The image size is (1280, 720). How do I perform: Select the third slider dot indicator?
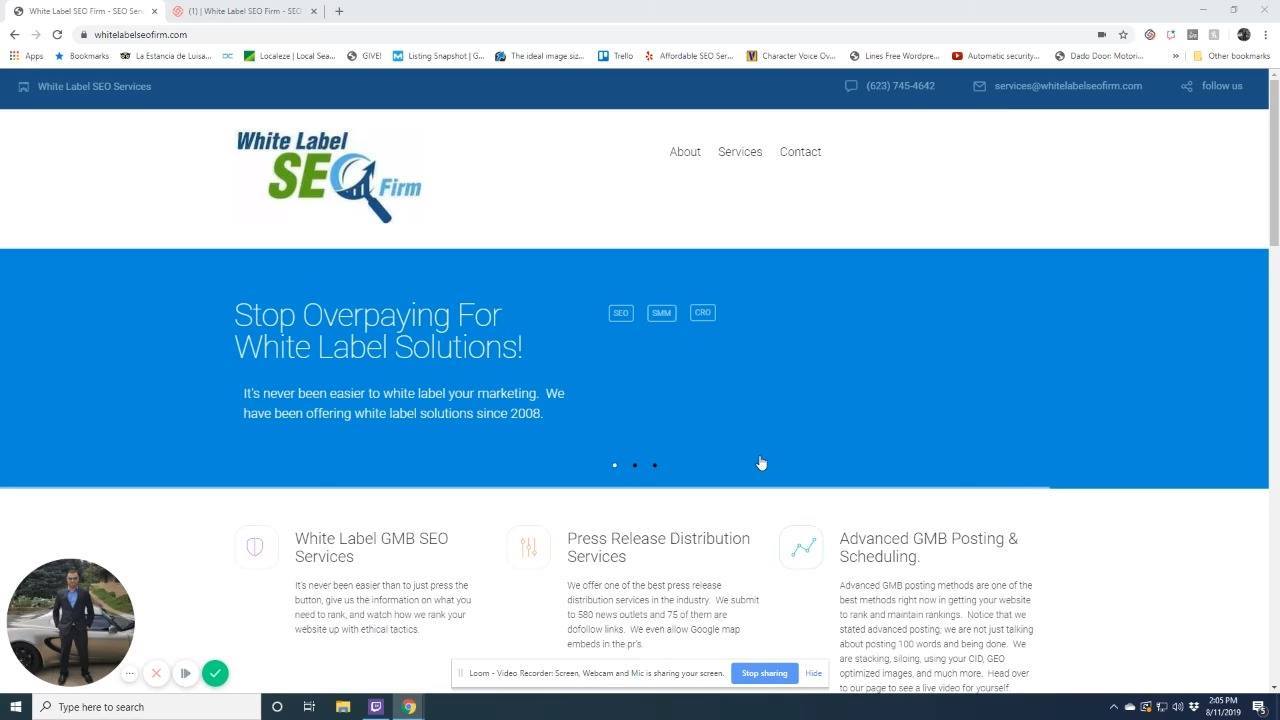654,465
